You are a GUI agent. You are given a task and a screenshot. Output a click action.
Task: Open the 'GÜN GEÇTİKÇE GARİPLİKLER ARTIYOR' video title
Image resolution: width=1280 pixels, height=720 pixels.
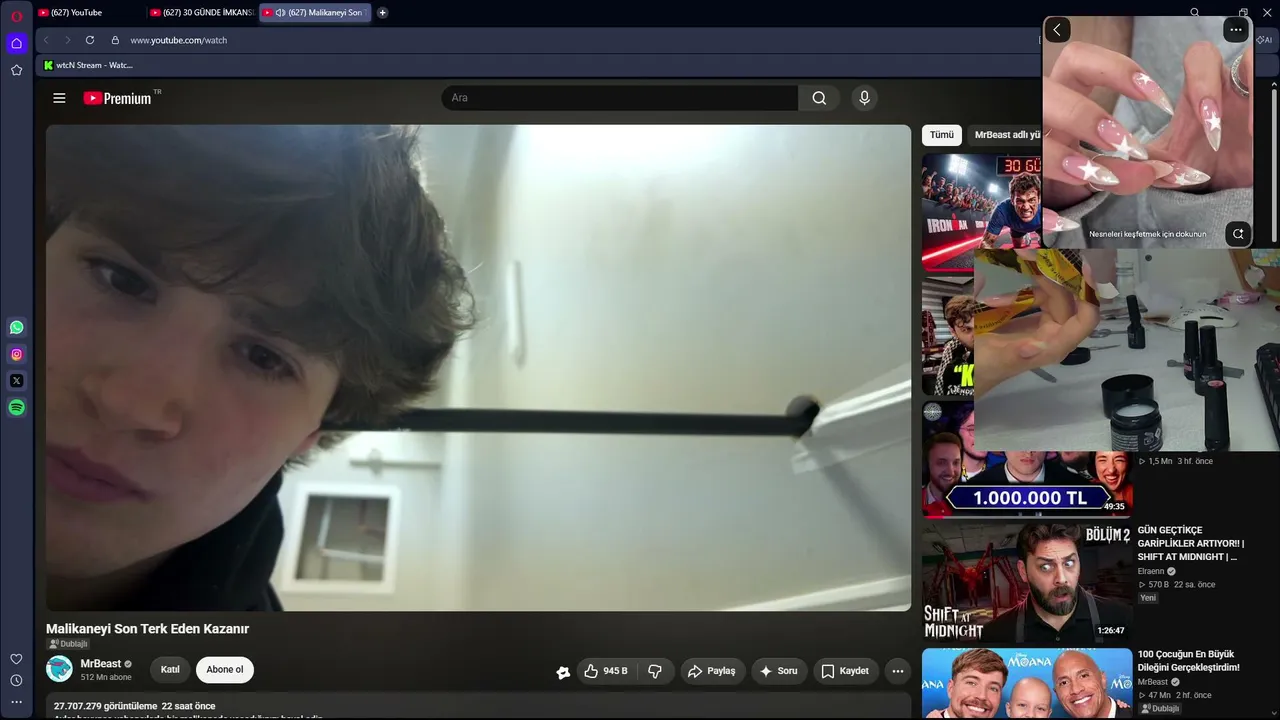pyautogui.click(x=1191, y=543)
